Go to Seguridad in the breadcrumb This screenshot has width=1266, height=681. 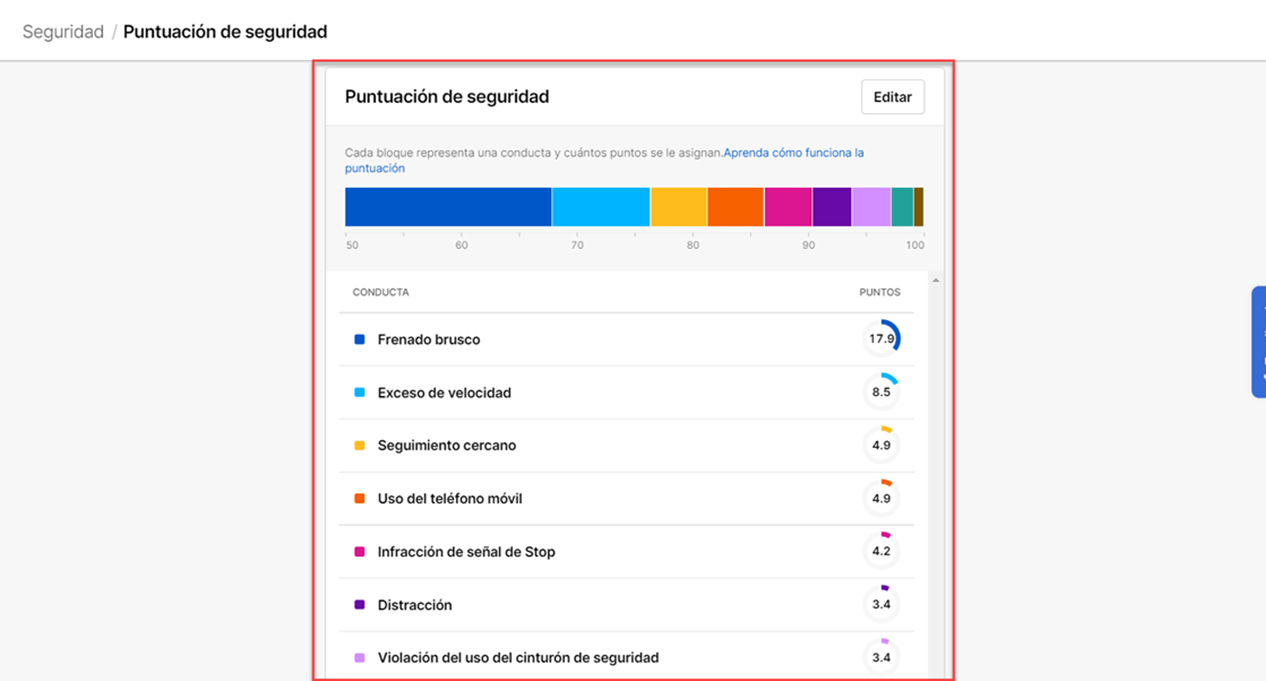point(63,32)
